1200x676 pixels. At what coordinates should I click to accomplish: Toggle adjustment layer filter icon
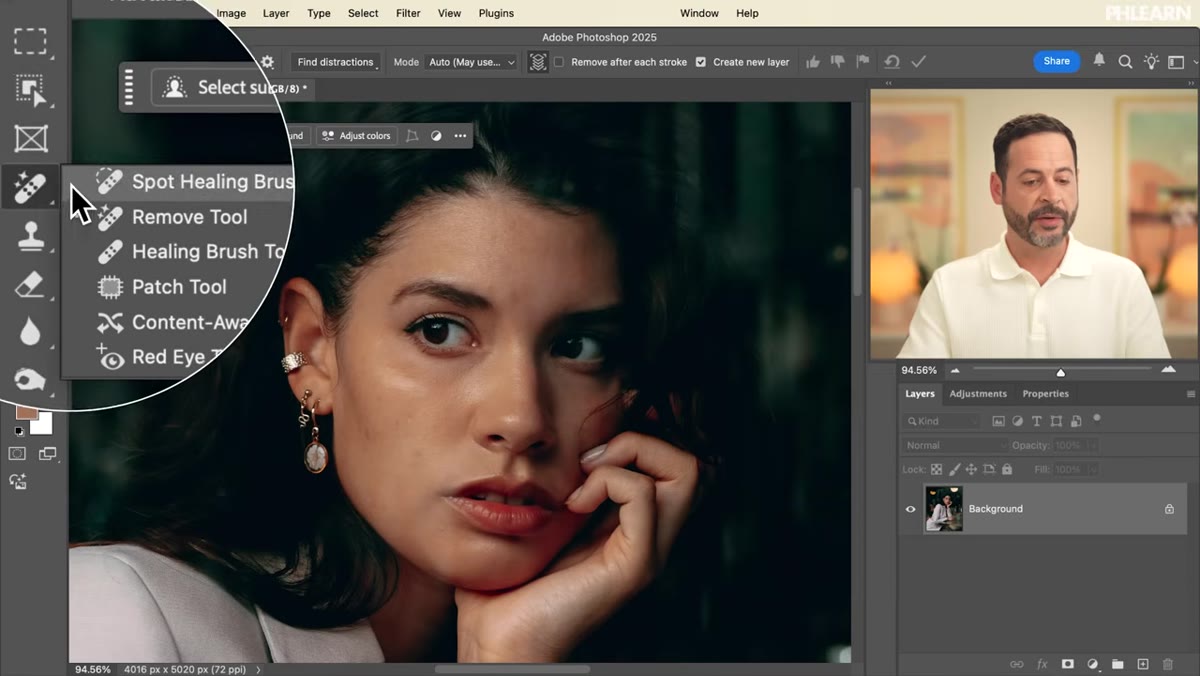click(x=1018, y=421)
